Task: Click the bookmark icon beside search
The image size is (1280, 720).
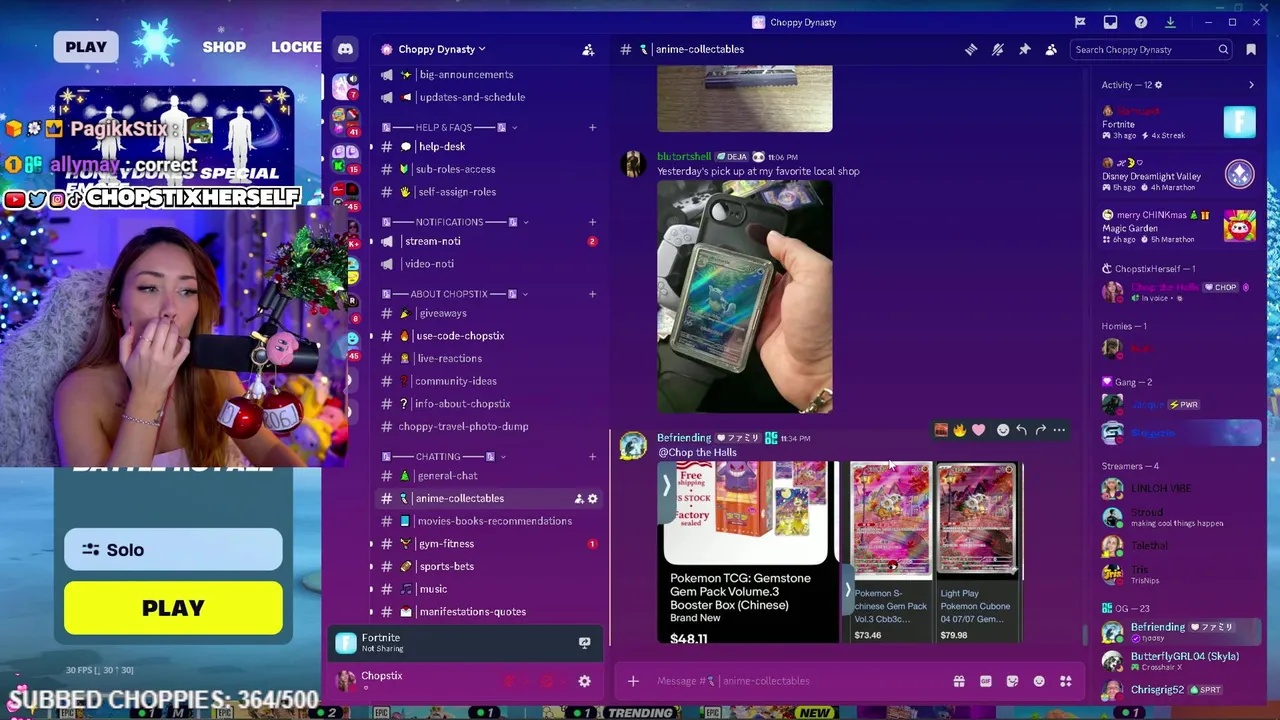Action: click(1251, 49)
